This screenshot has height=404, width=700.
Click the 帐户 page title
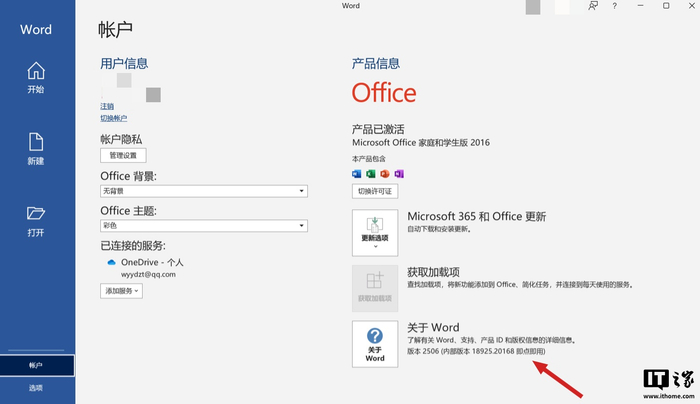(116, 29)
